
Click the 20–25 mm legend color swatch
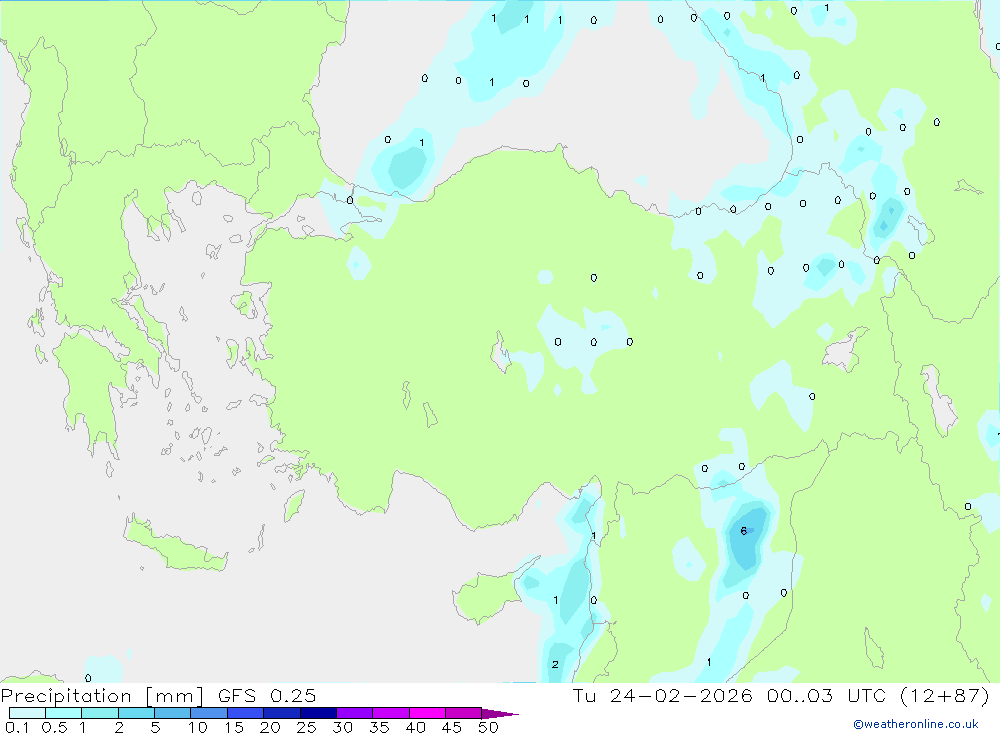point(281,713)
